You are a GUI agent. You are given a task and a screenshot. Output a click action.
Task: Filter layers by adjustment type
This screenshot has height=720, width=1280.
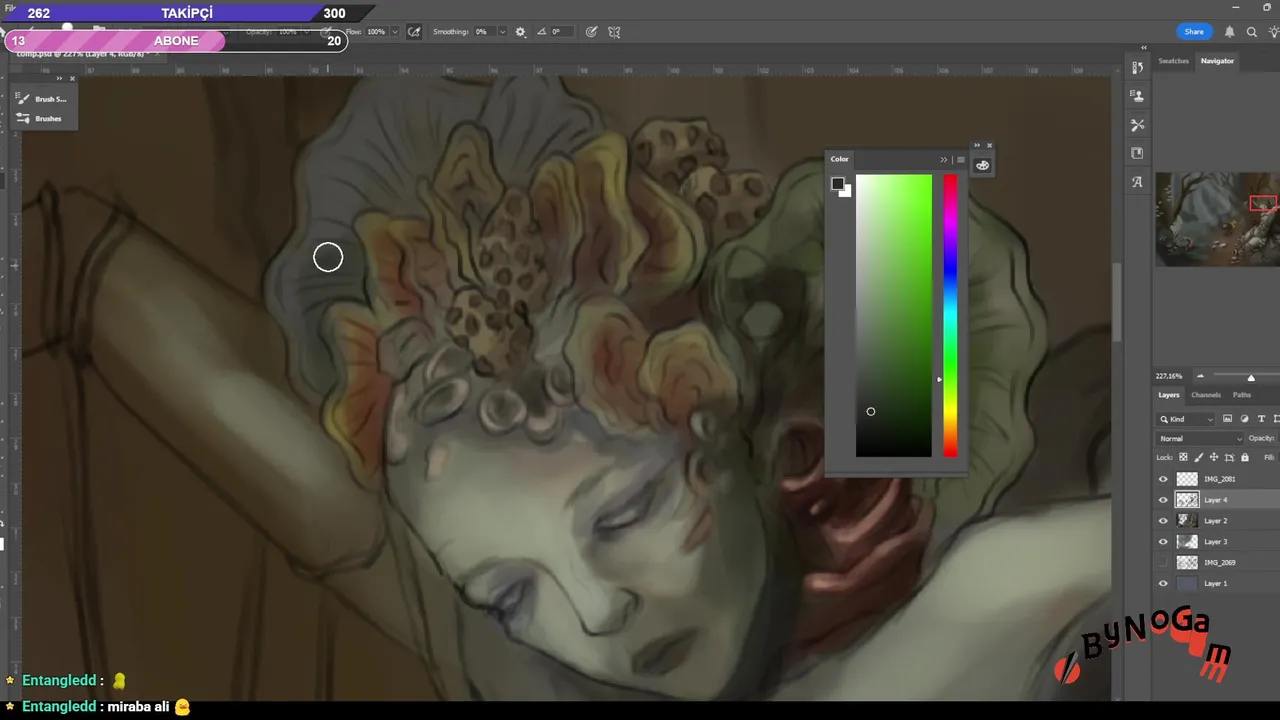[1244, 419]
